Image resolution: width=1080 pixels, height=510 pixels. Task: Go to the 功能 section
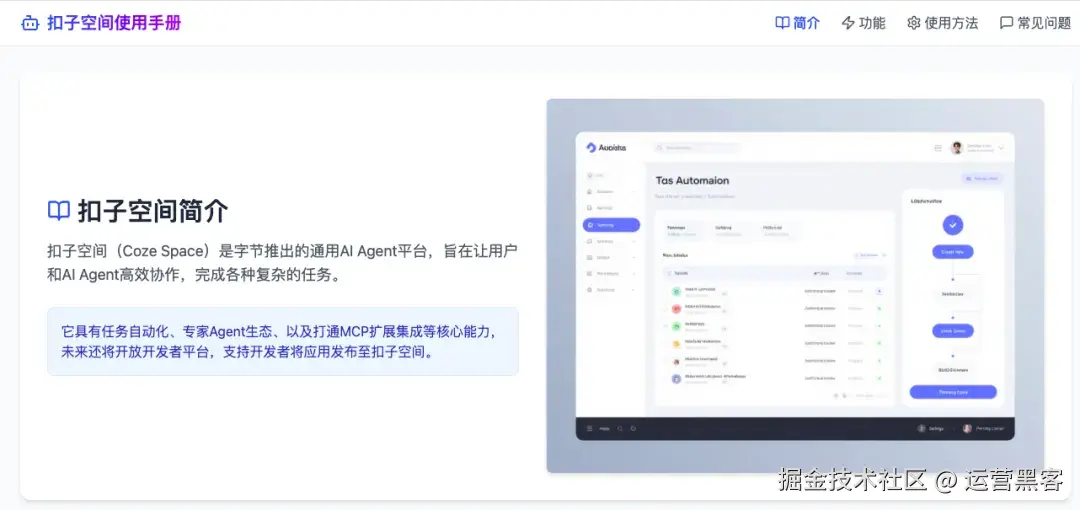pyautogui.click(x=864, y=23)
